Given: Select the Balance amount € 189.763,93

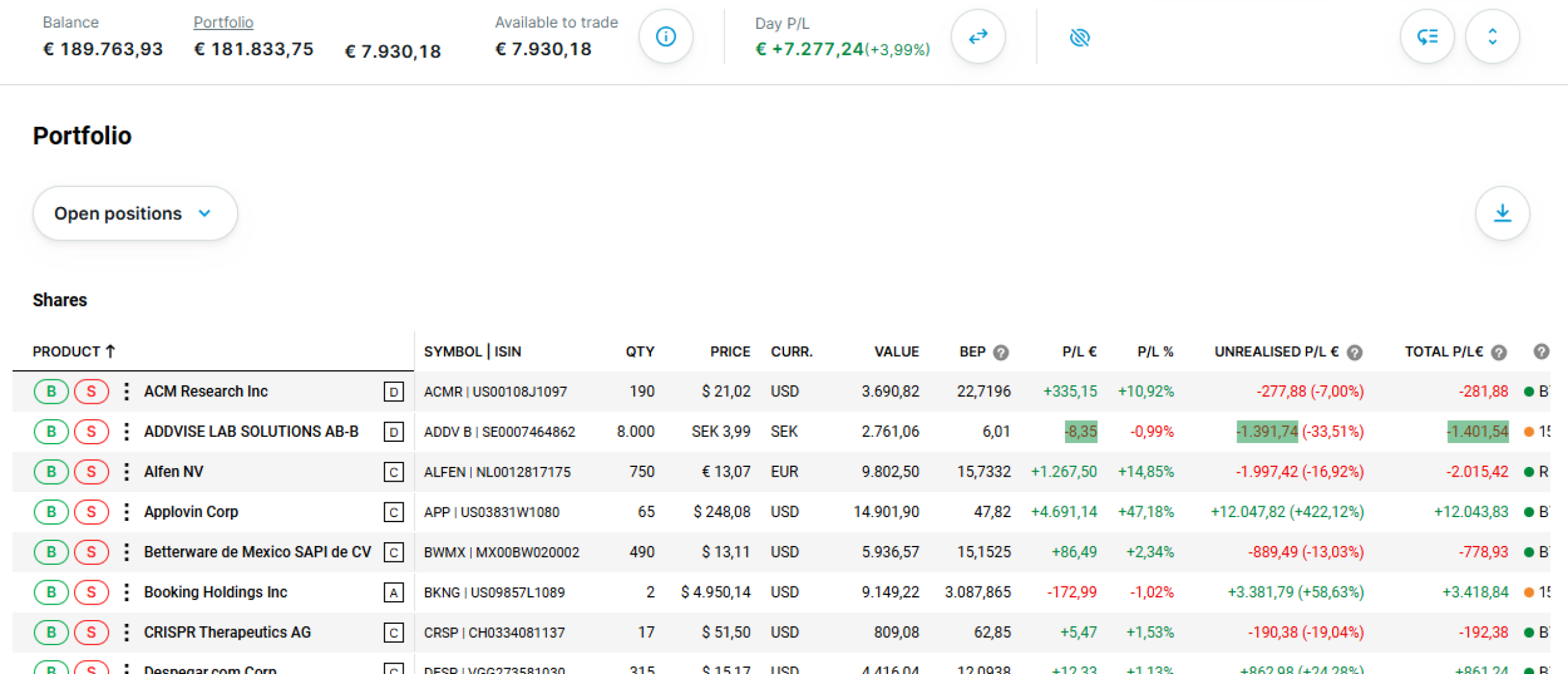Looking at the screenshot, I should (103, 49).
